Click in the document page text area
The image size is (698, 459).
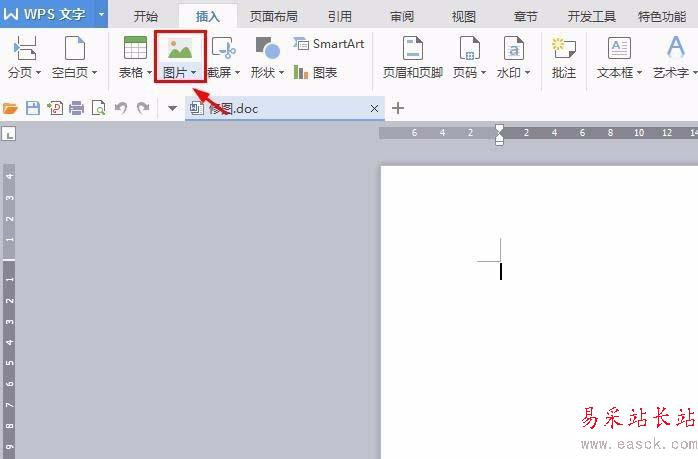[540, 312]
